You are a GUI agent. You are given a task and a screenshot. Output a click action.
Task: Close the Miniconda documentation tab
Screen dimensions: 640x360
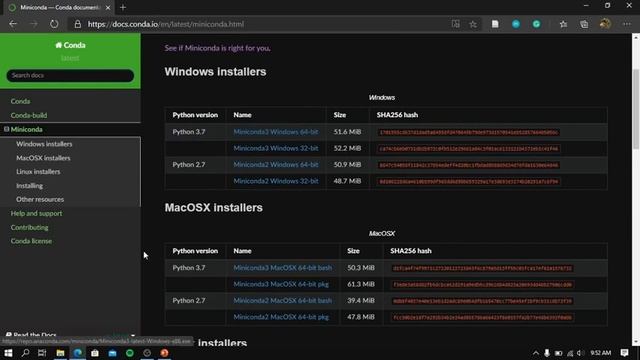coord(108,7)
